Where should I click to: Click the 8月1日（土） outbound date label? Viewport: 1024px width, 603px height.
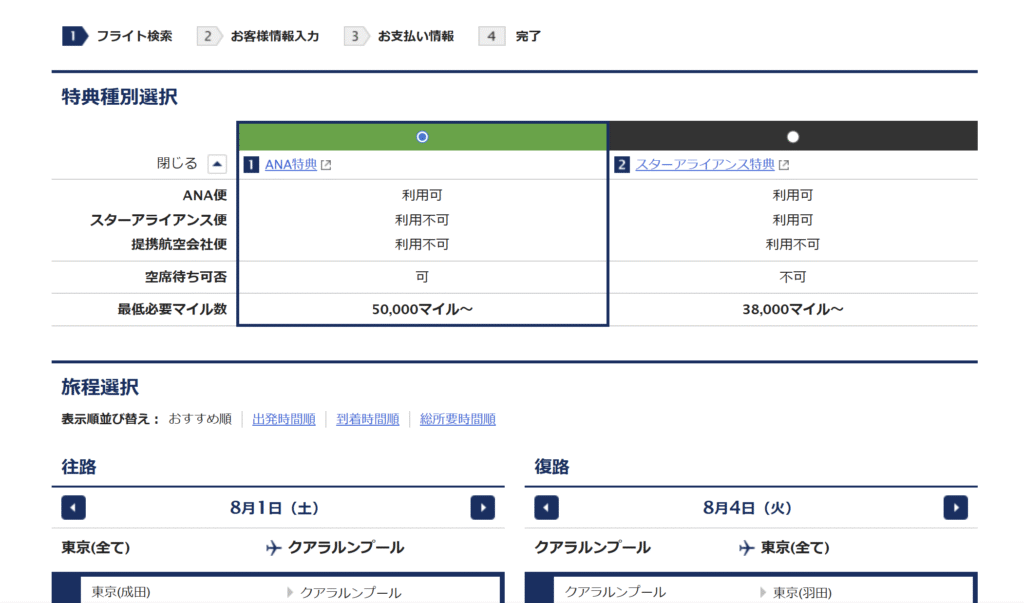click(x=274, y=508)
